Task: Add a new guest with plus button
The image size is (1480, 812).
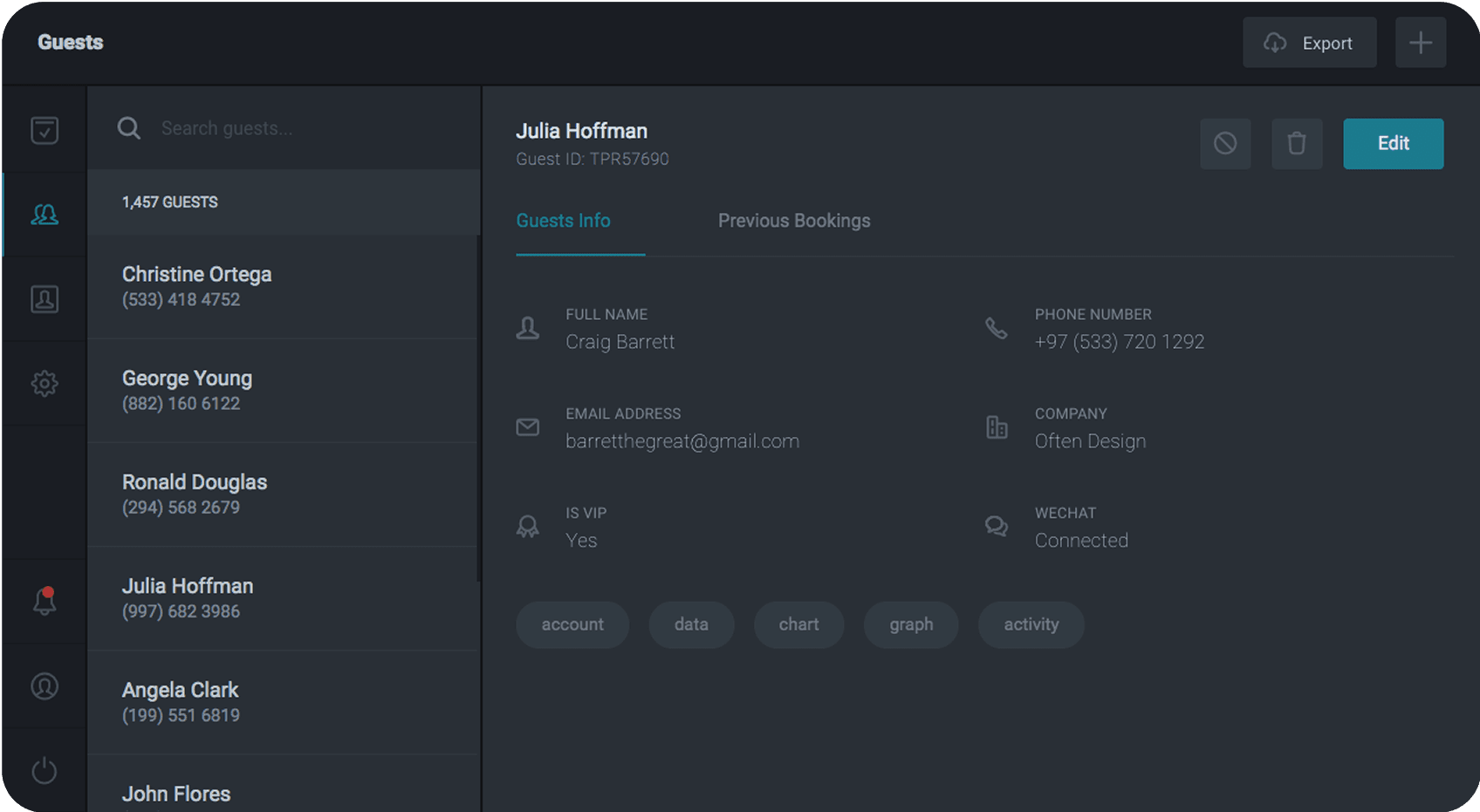Action: pos(1420,43)
